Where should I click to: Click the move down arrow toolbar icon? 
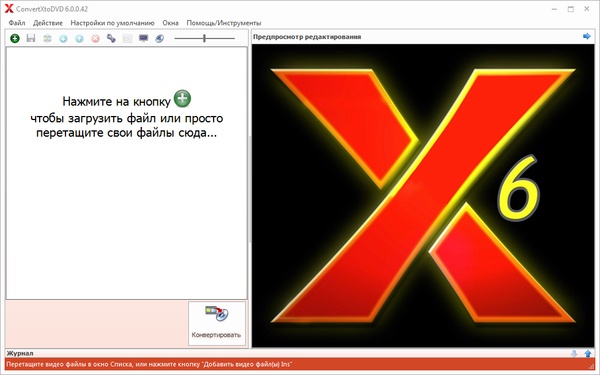tap(63, 38)
